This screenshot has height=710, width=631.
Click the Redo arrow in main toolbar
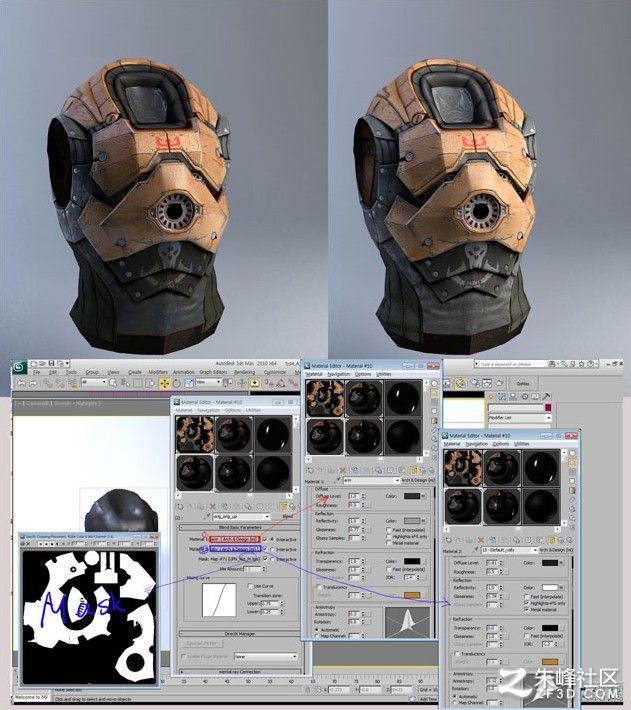[x=33, y=383]
